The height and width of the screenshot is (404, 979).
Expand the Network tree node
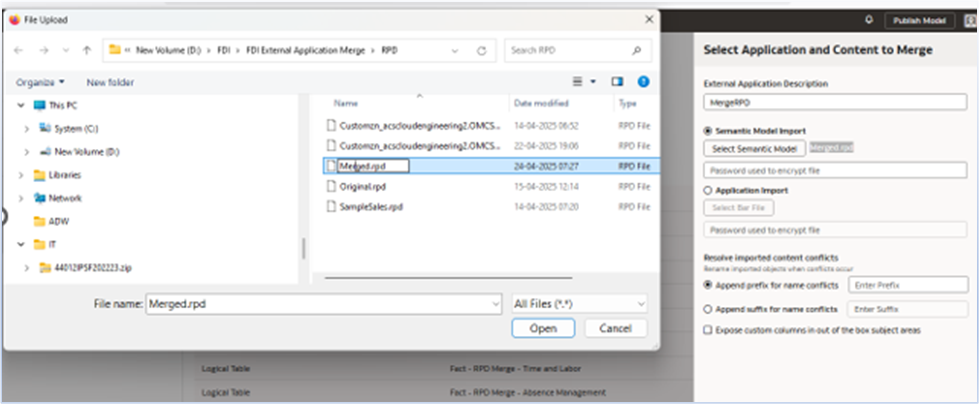pos(21,198)
